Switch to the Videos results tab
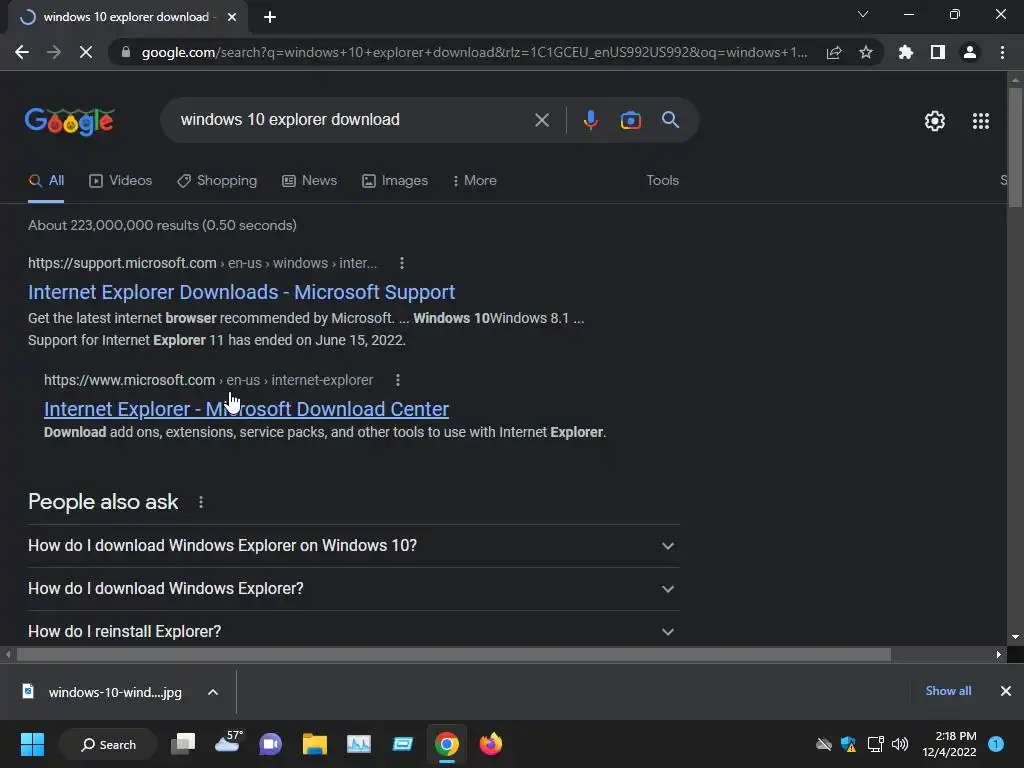The height and width of the screenshot is (768, 1024). coord(120,181)
